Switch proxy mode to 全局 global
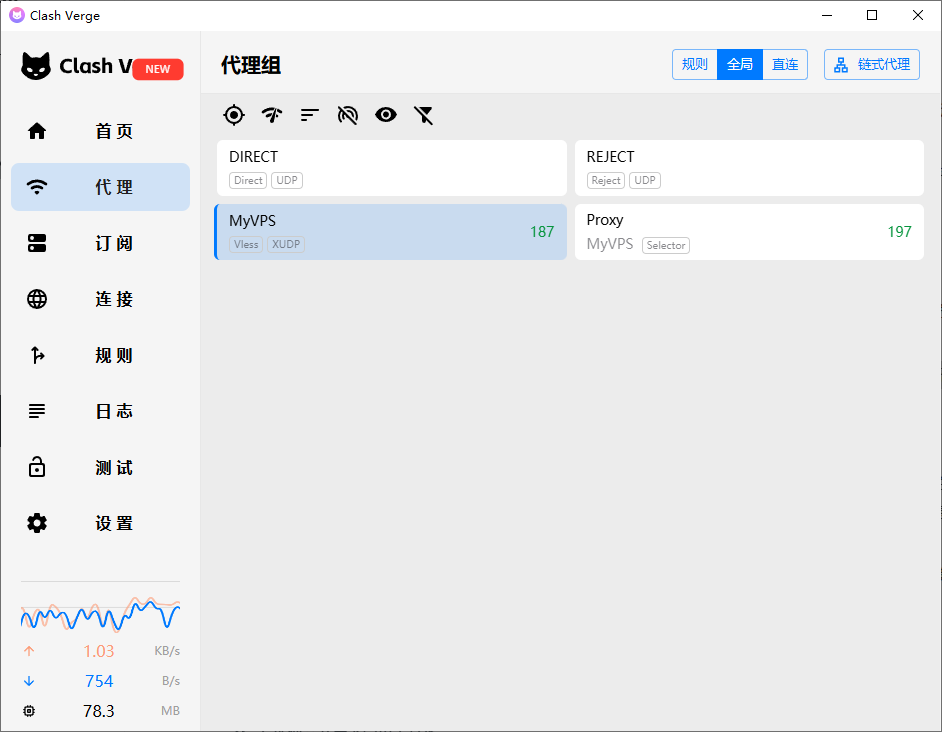Viewport: 942px width, 732px height. coord(740,64)
